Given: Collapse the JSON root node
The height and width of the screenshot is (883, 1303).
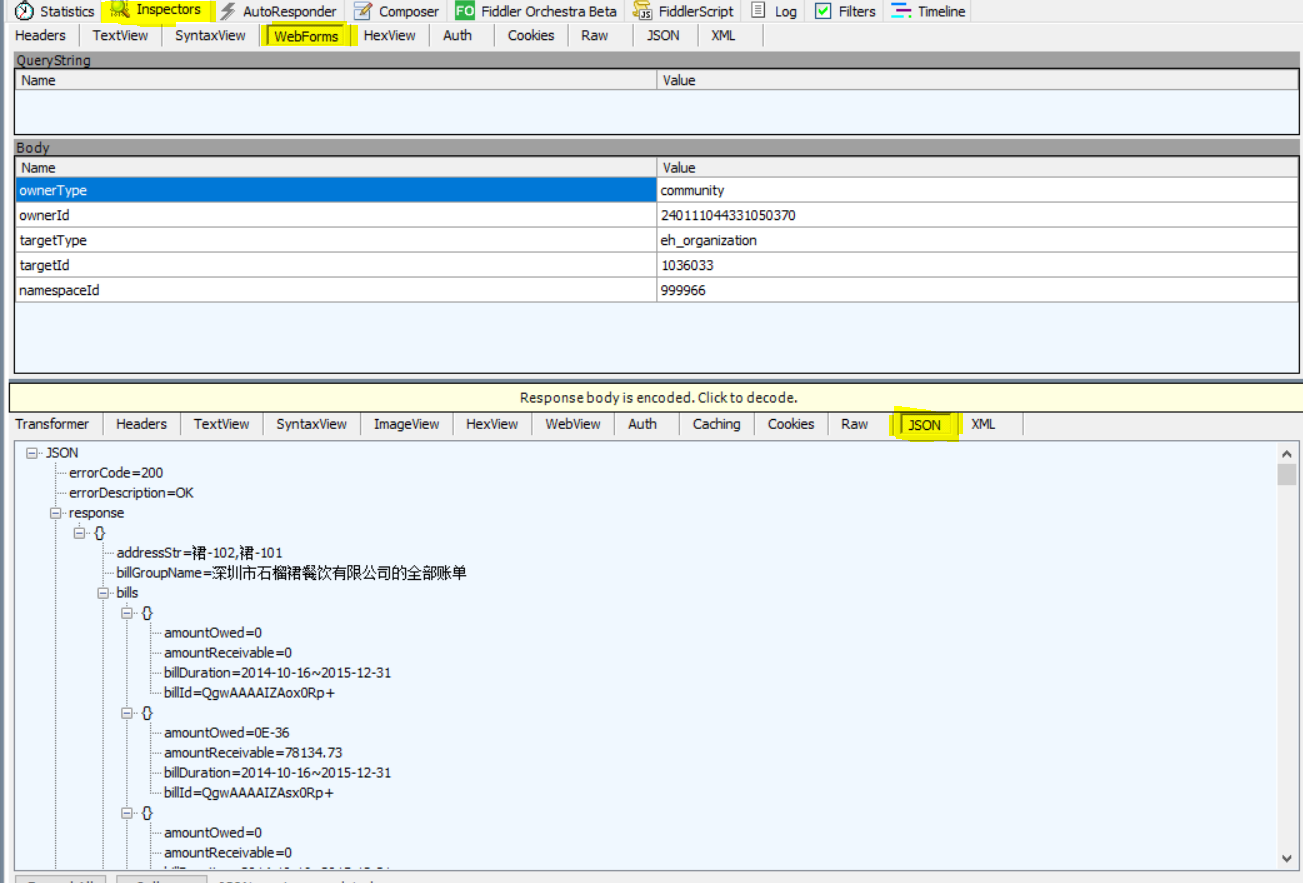Looking at the screenshot, I should (x=33, y=453).
